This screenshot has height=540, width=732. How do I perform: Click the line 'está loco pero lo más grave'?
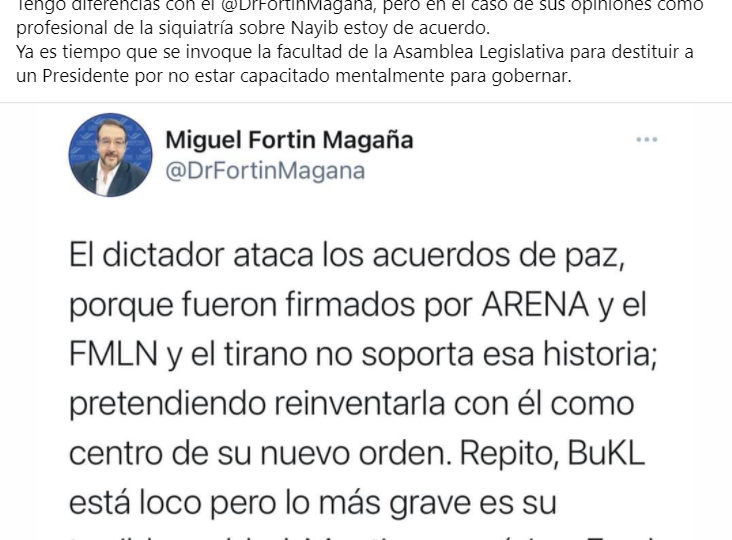point(313,503)
